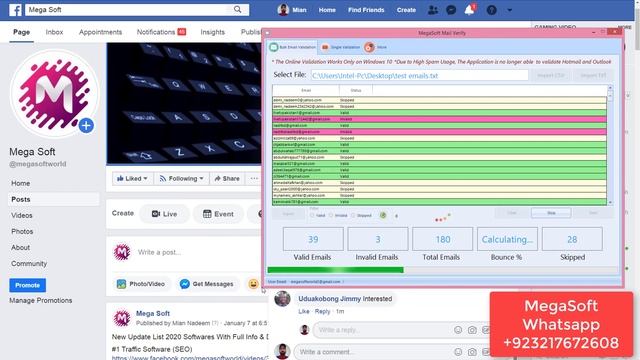Click the search magnifier icon
This screenshot has height=360, width=640.
click(x=238, y=9)
